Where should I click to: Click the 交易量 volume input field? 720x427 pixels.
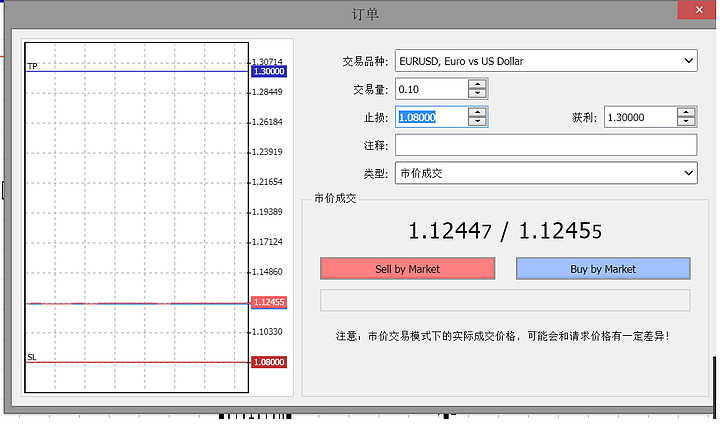(x=431, y=90)
